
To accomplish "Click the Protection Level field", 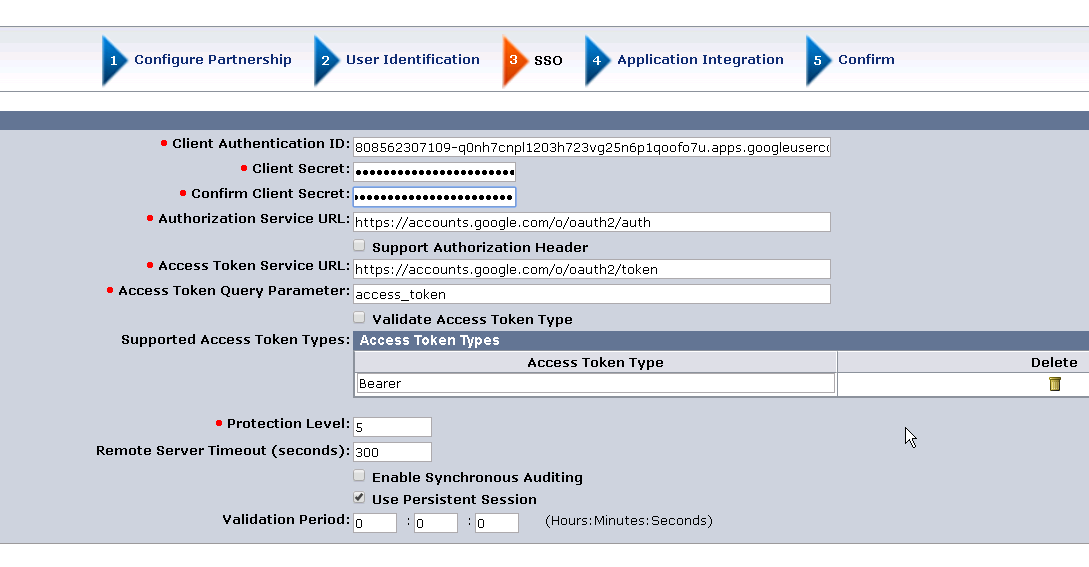I will pyautogui.click(x=392, y=427).
